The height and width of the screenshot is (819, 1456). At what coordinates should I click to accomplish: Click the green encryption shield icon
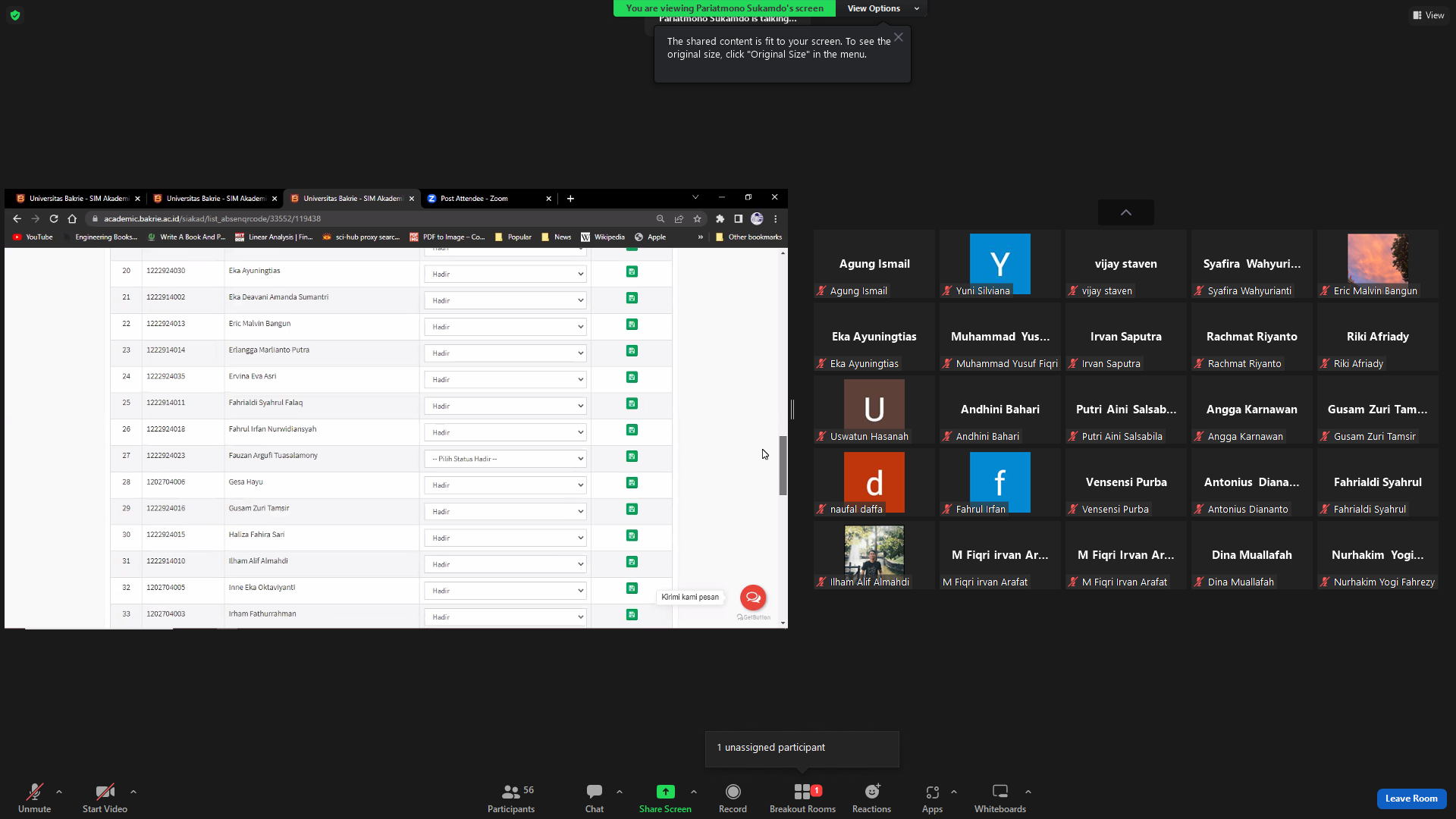coord(15,15)
